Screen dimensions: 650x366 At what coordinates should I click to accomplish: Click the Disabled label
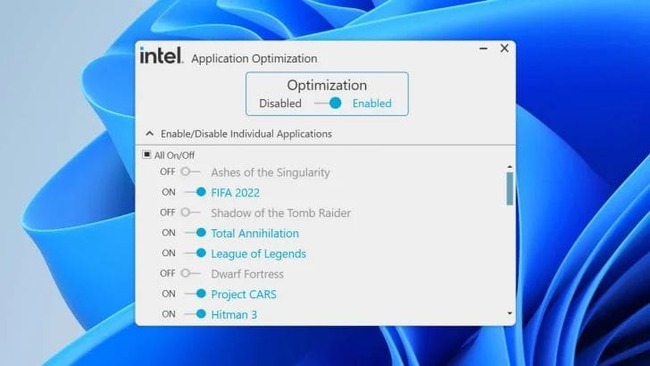coord(280,103)
